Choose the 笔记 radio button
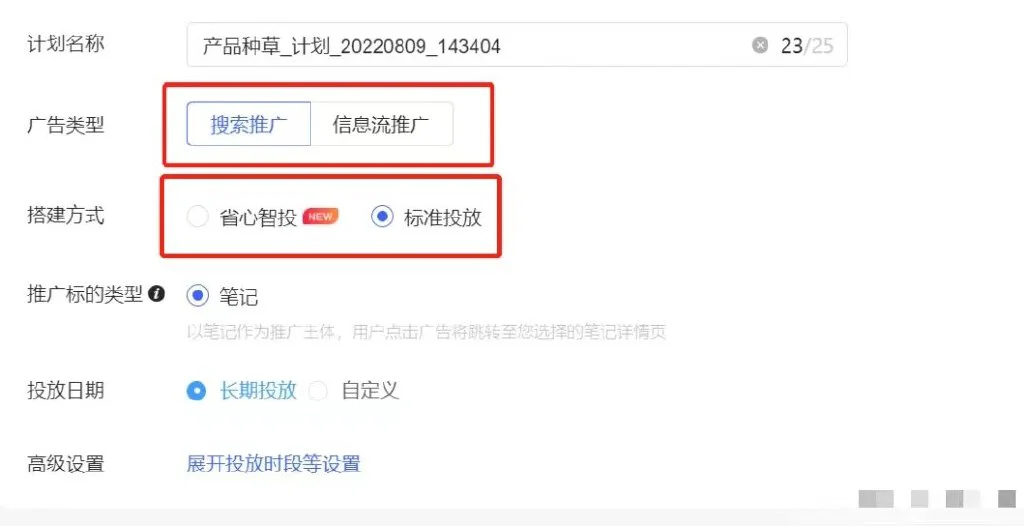This screenshot has height=526, width=1024. 197,296
